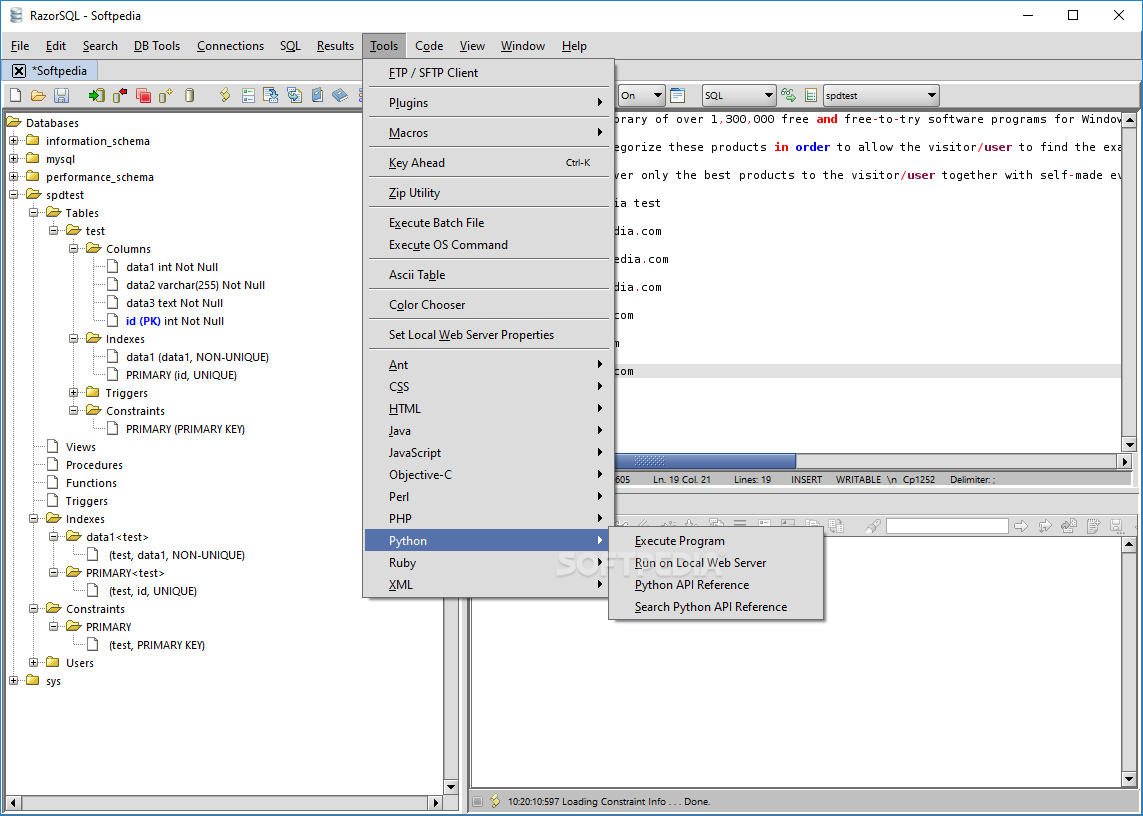Image resolution: width=1143 pixels, height=816 pixels.
Task: Click the glasses with green arrow icon
Action: click(x=788, y=96)
